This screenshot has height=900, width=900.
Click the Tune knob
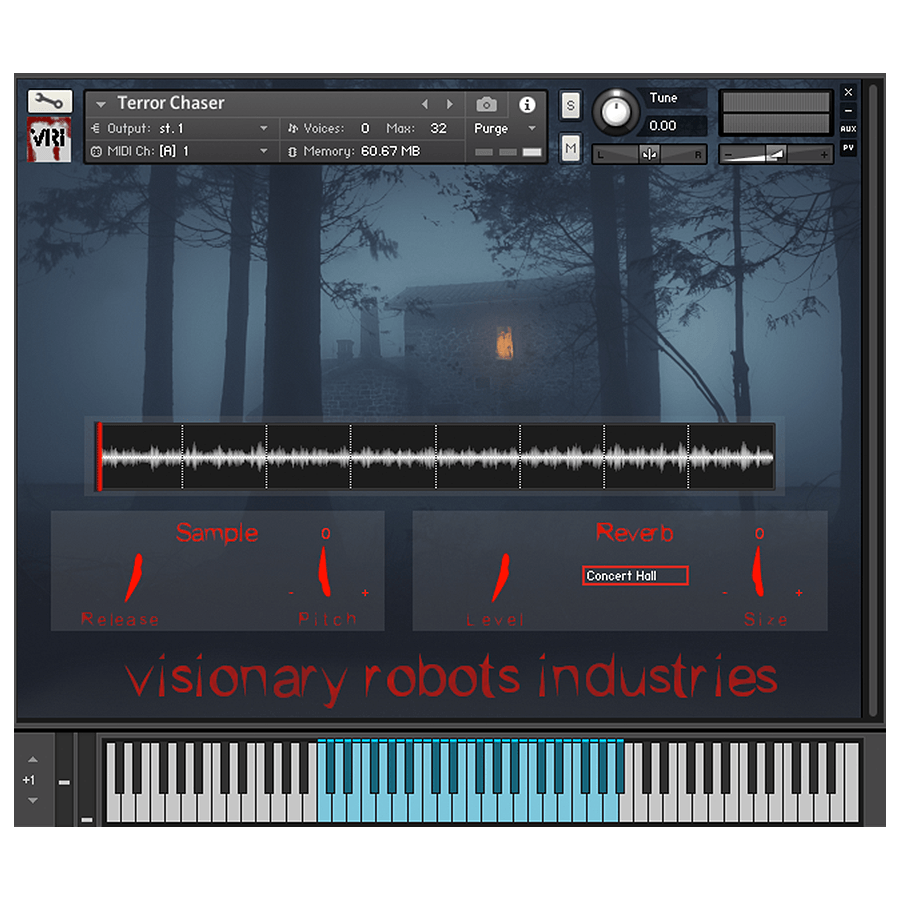point(617,111)
